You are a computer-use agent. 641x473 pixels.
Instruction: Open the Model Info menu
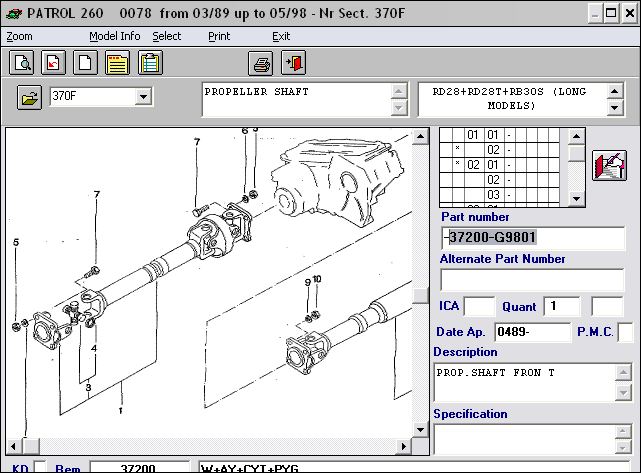114,36
